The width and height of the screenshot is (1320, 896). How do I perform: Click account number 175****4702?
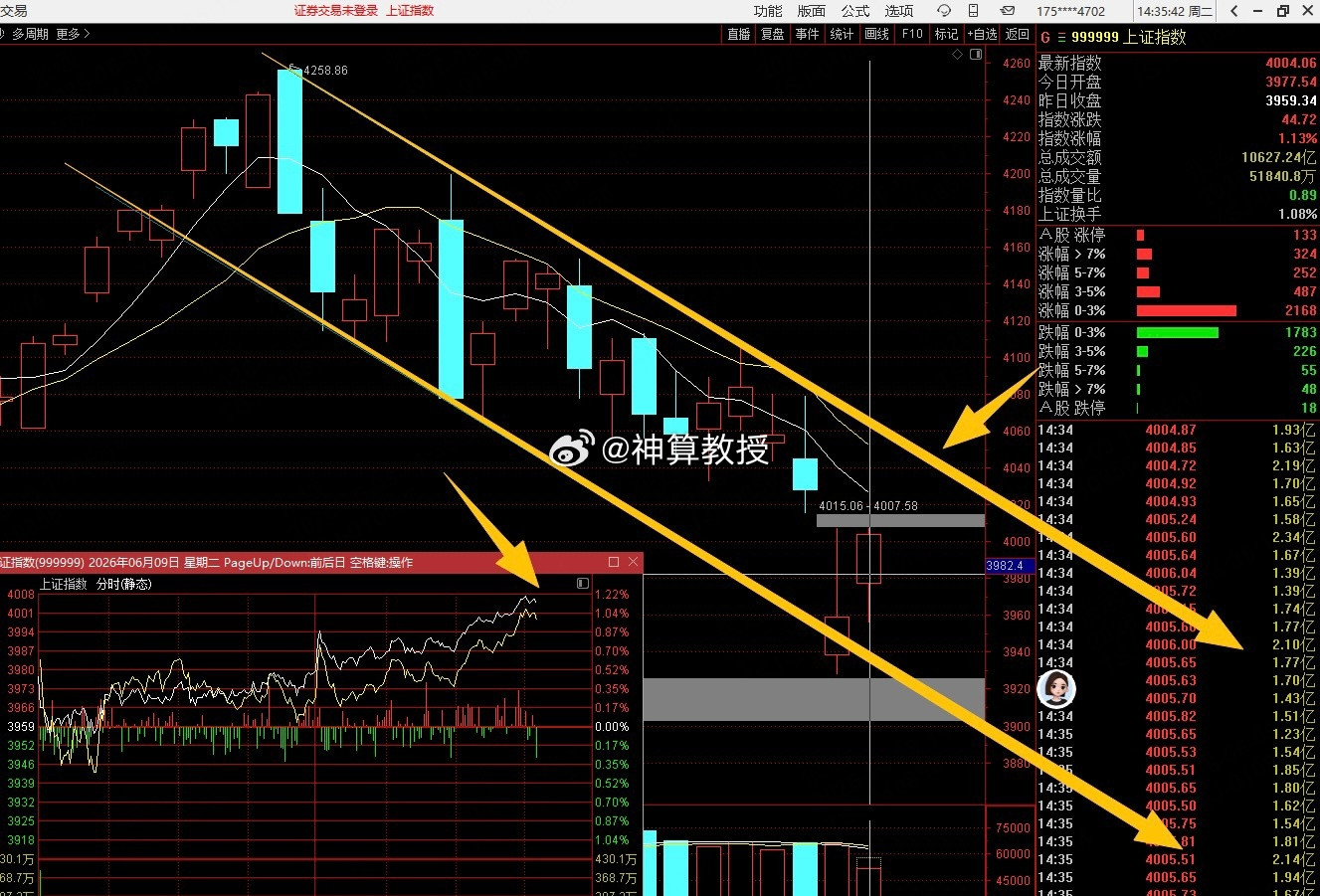pos(1071,12)
